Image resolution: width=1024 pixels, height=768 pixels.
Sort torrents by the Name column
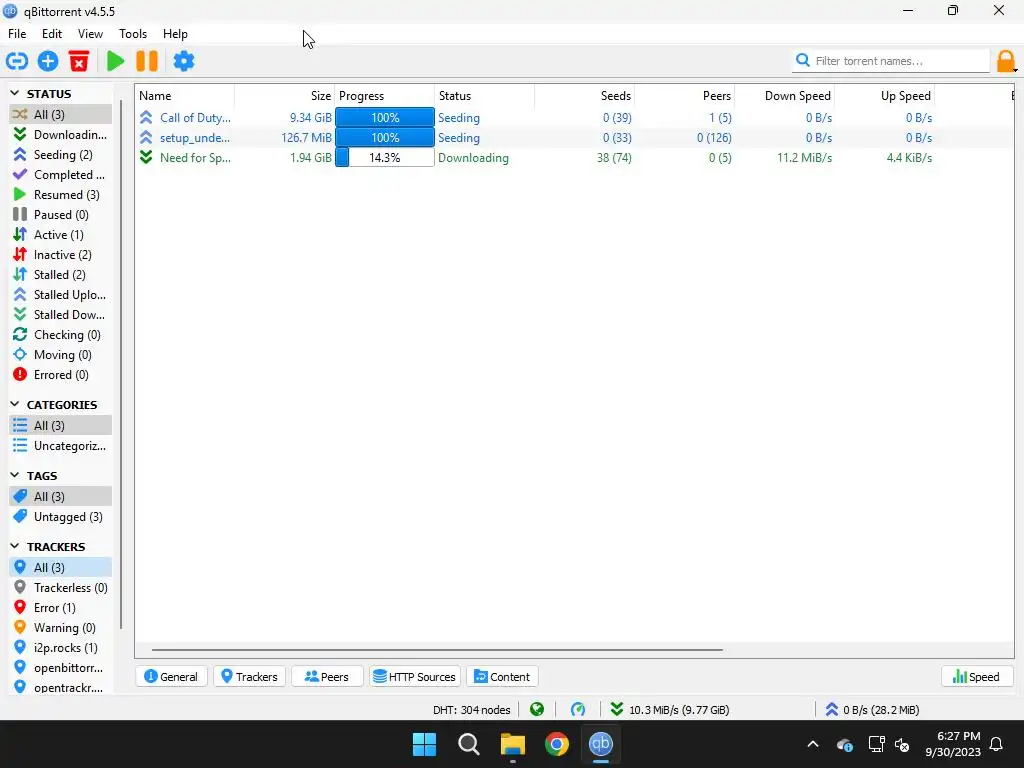click(x=185, y=96)
